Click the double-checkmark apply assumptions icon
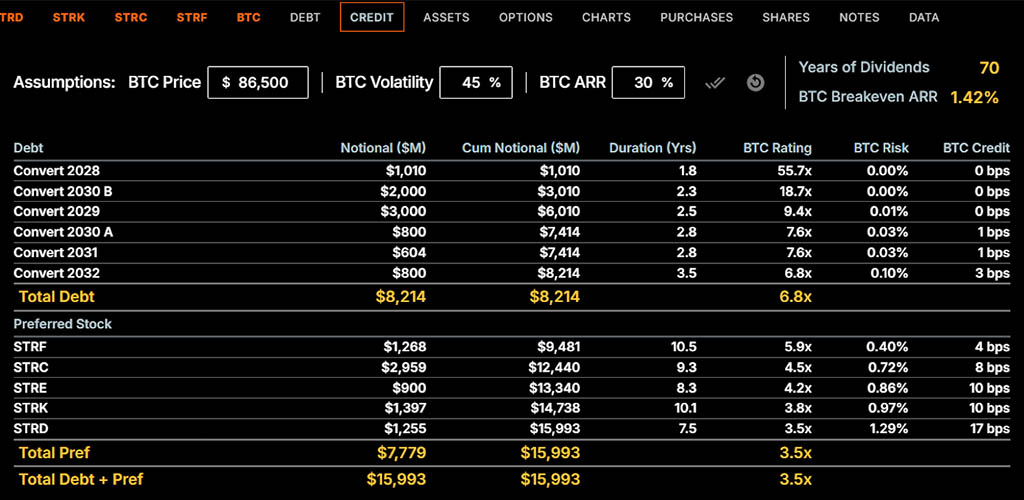 click(x=714, y=83)
